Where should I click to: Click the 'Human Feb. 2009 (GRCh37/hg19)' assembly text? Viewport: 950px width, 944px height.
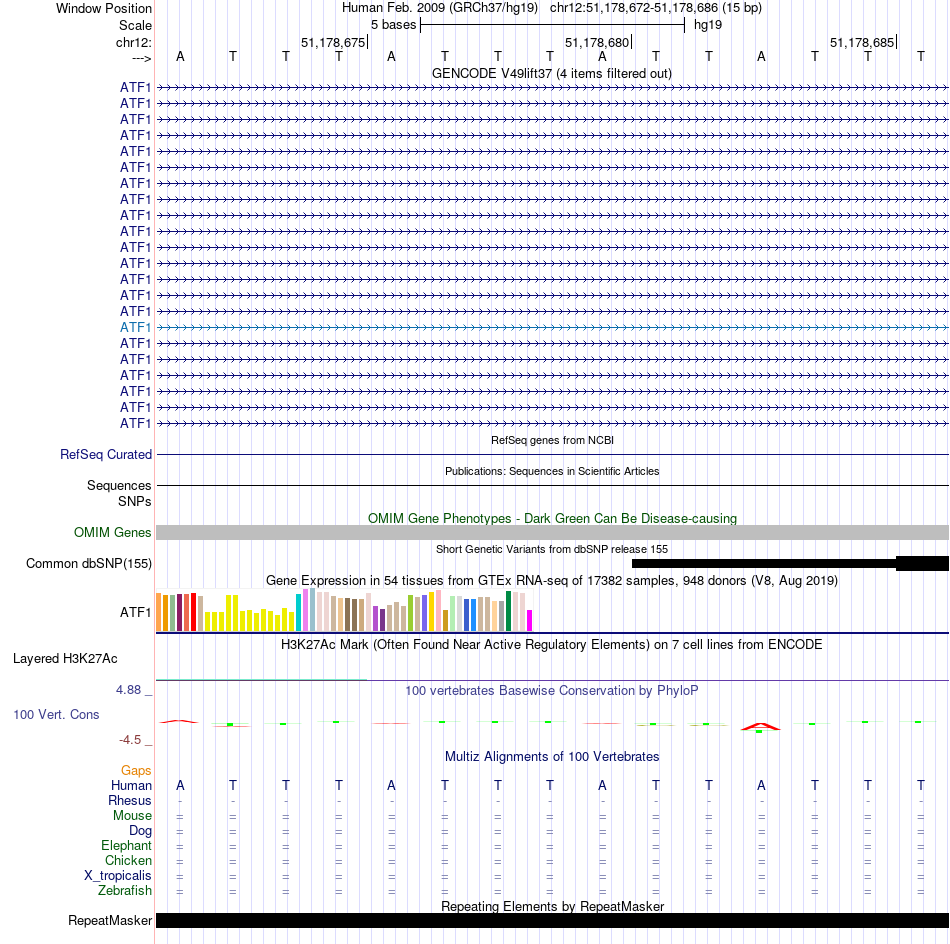tap(440, 8)
